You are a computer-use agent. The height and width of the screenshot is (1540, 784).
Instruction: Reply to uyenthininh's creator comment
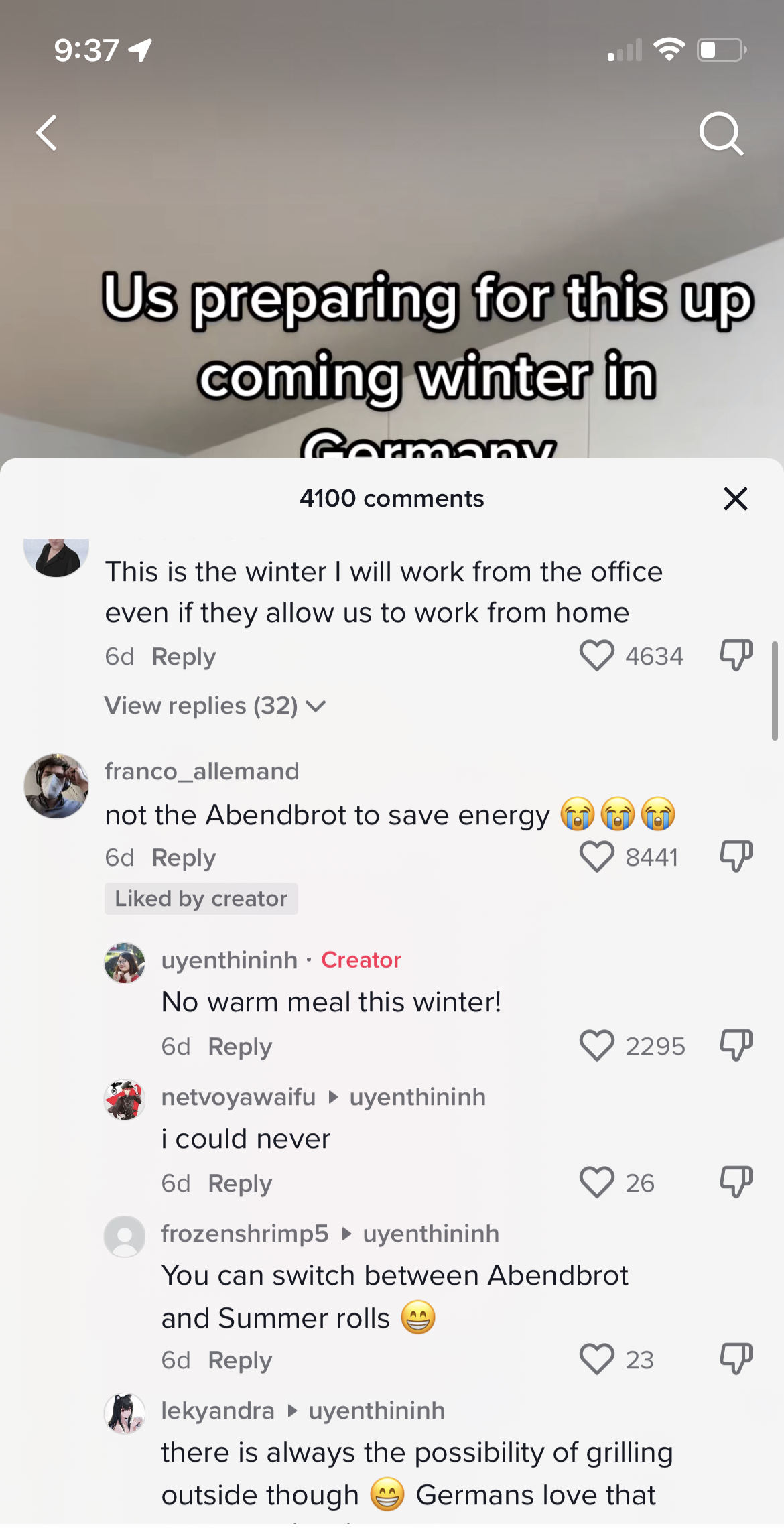(x=240, y=1047)
